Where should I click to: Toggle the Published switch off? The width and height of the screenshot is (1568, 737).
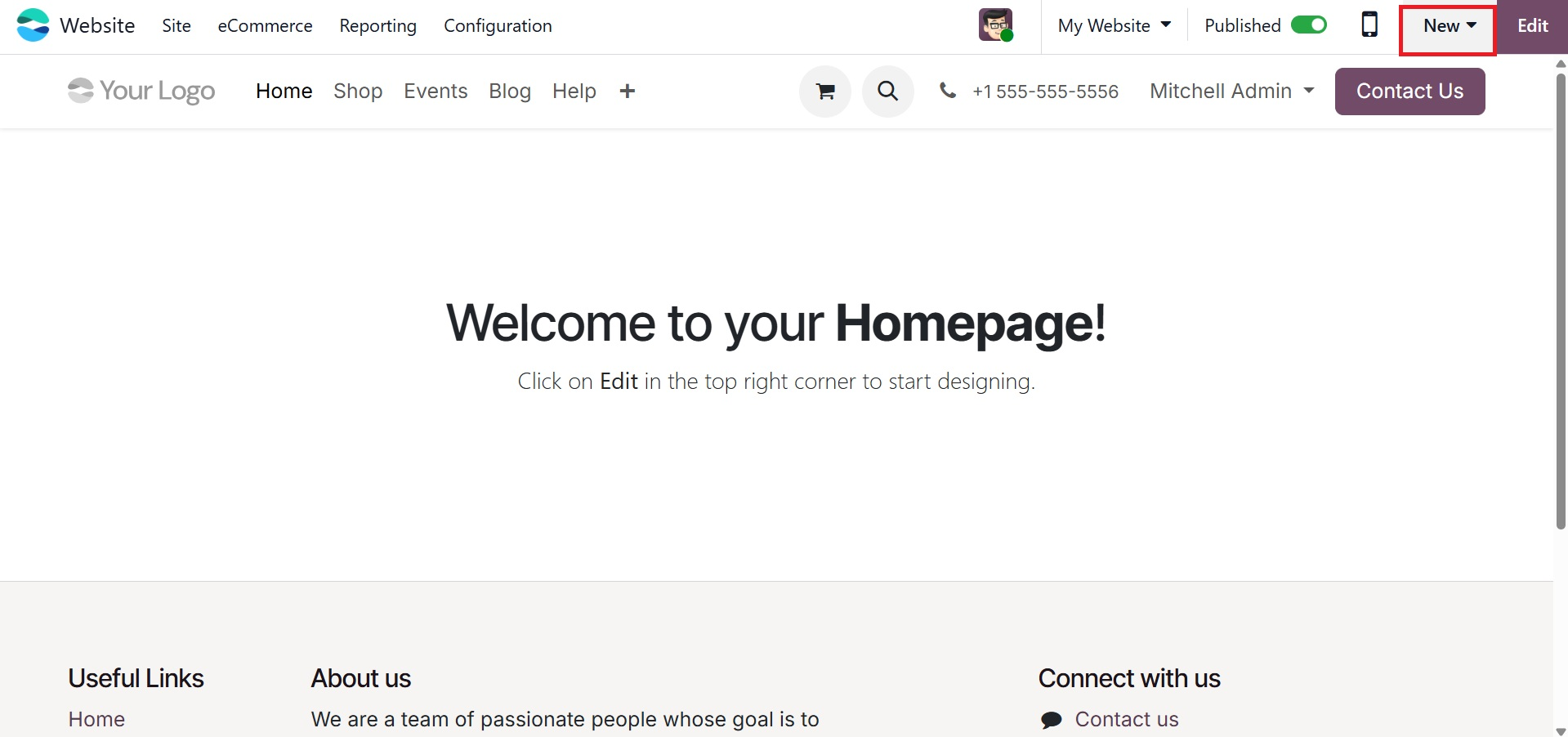pos(1308,25)
